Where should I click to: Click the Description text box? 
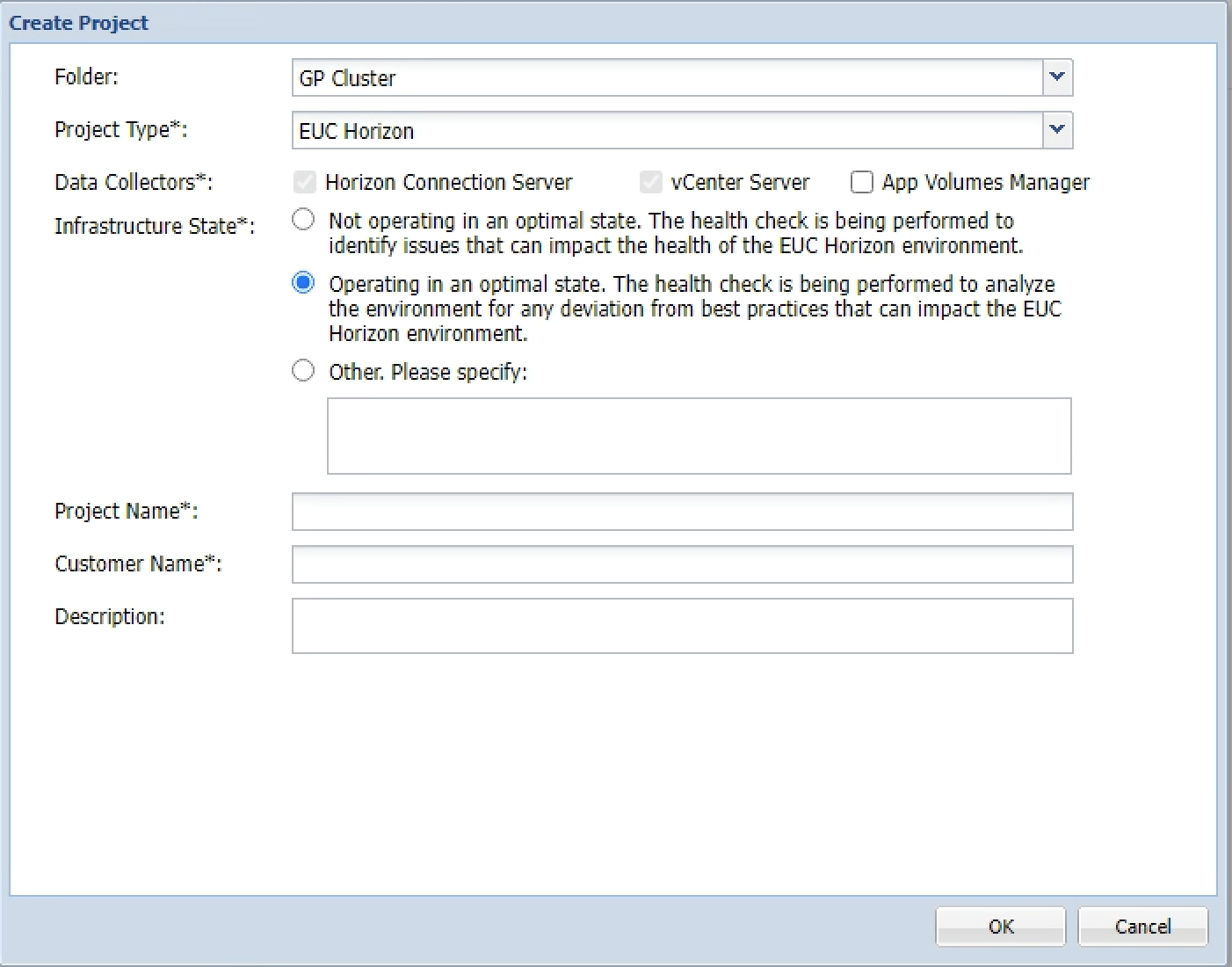(683, 626)
